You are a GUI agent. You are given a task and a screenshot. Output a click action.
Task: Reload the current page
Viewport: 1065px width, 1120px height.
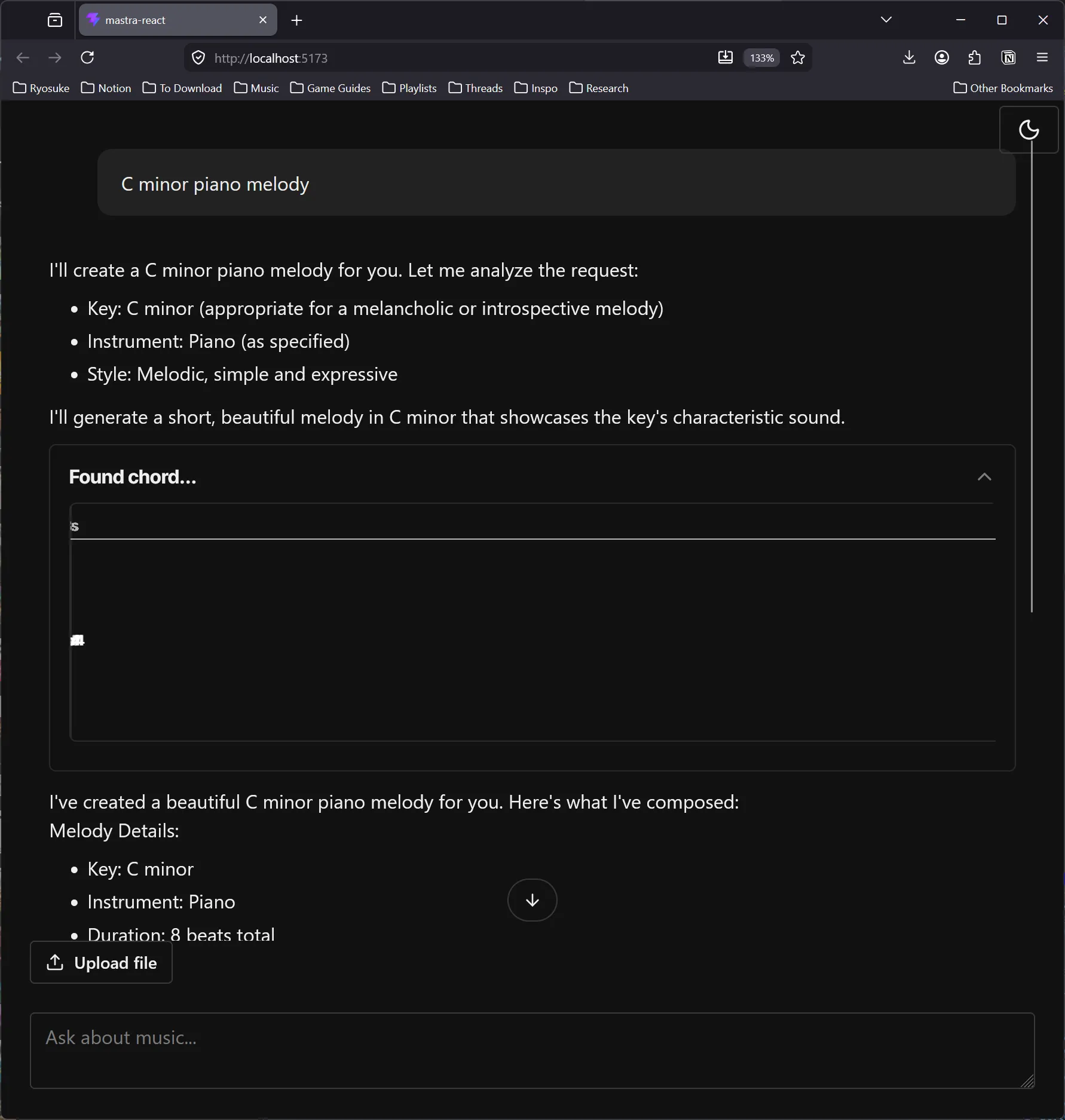[x=87, y=57]
